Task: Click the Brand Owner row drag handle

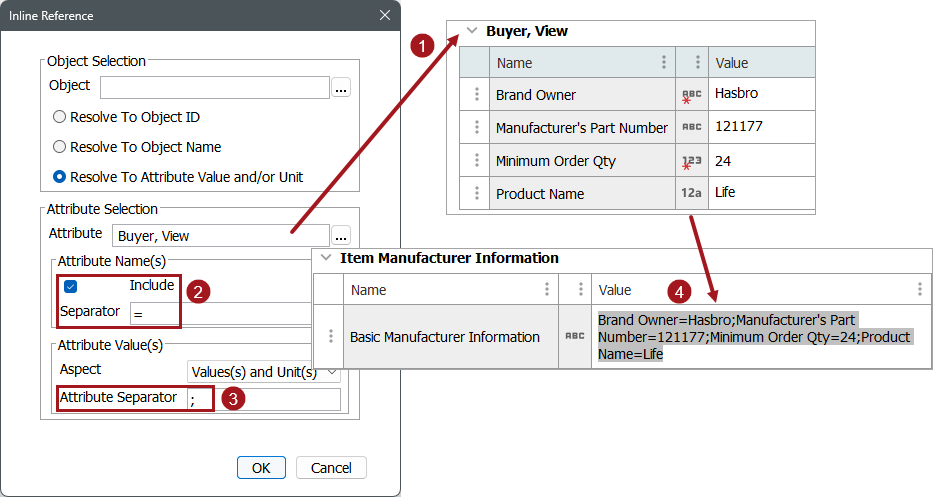Action: pos(476,95)
